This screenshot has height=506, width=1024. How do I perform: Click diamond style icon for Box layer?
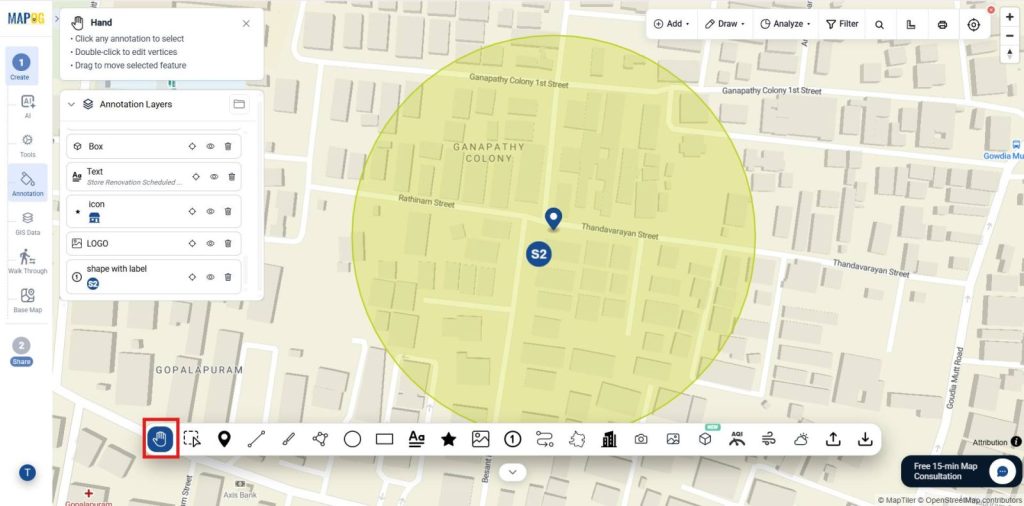[192, 146]
